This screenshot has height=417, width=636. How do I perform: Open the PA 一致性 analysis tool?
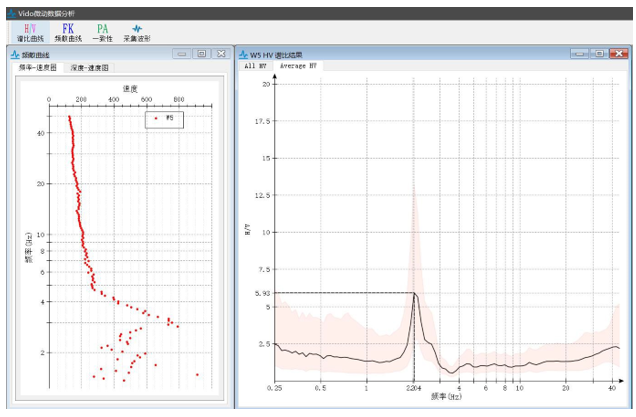102,32
